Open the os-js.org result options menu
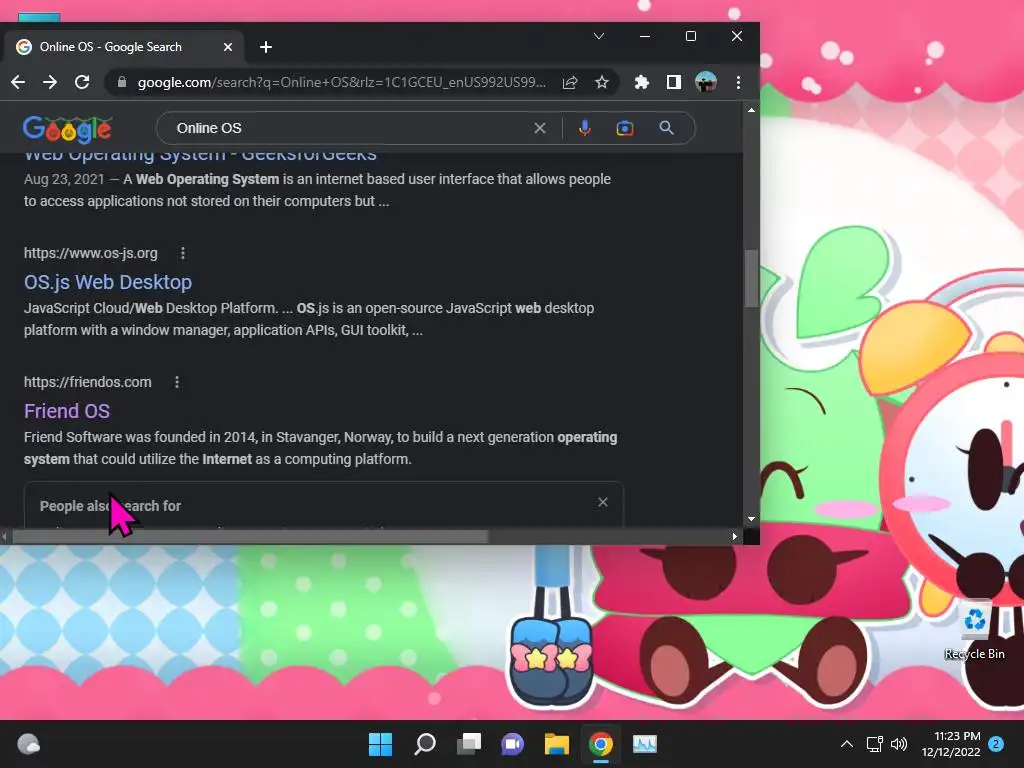1024x768 pixels. 183,253
